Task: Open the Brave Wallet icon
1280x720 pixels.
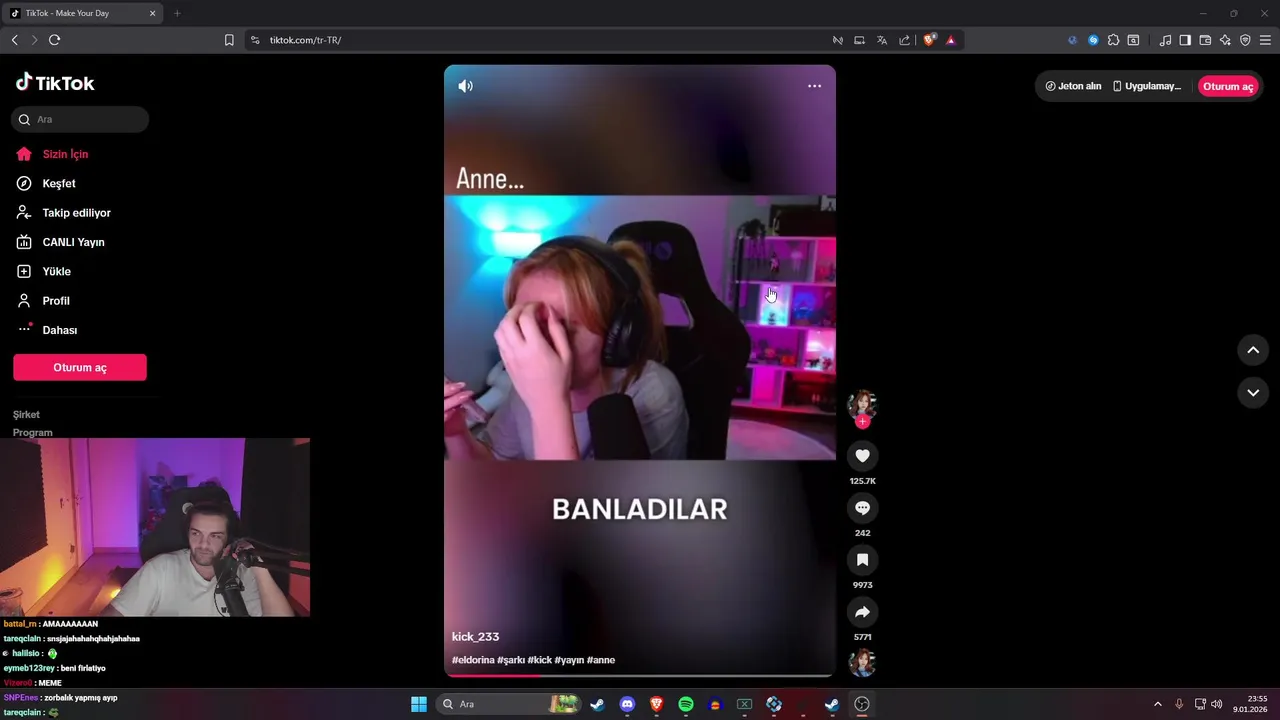Action: [1205, 40]
